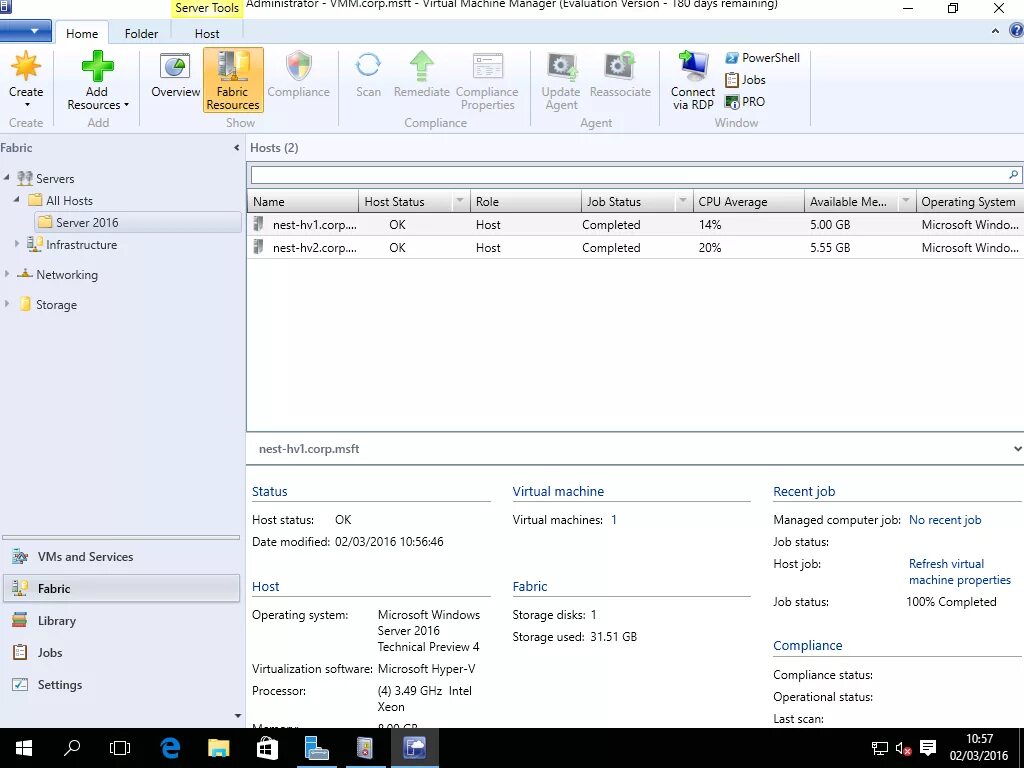Open the Library workspace
The height and width of the screenshot is (768, 1024).
coord(121,620)
